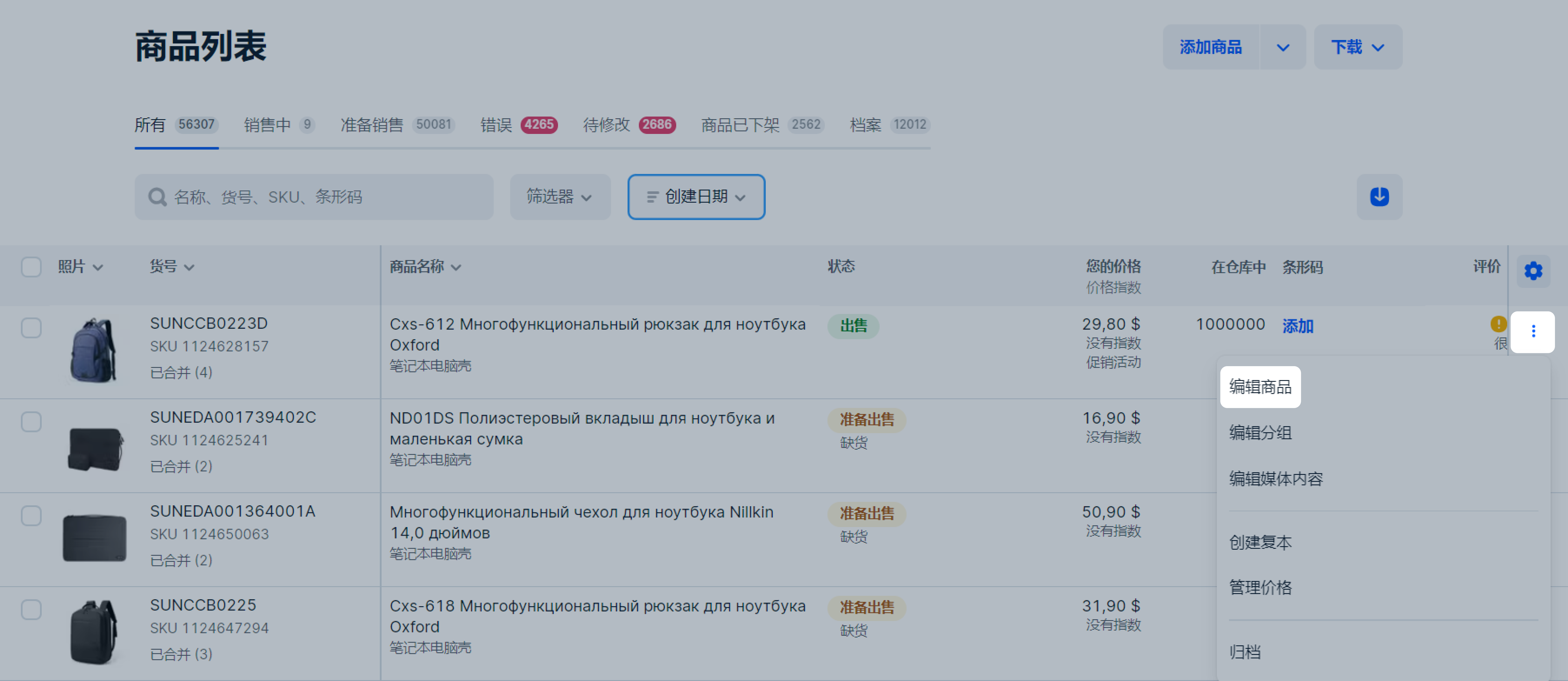
Task: Toggle the select-all checkbox in header
Action: pyautogui.click(x=31, y=267)
